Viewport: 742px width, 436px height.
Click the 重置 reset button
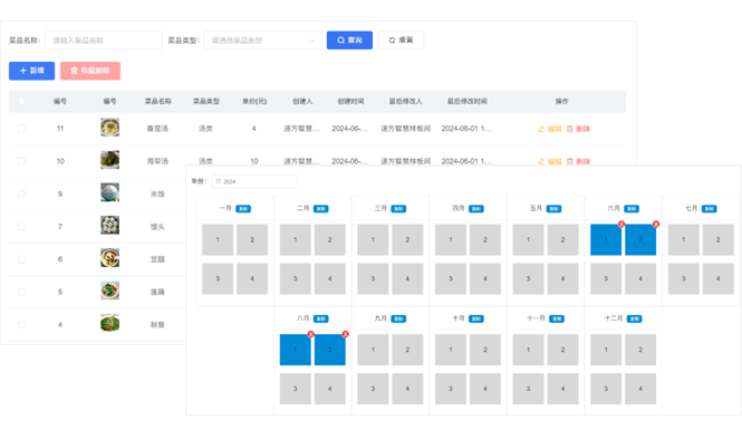coord(401,40)
